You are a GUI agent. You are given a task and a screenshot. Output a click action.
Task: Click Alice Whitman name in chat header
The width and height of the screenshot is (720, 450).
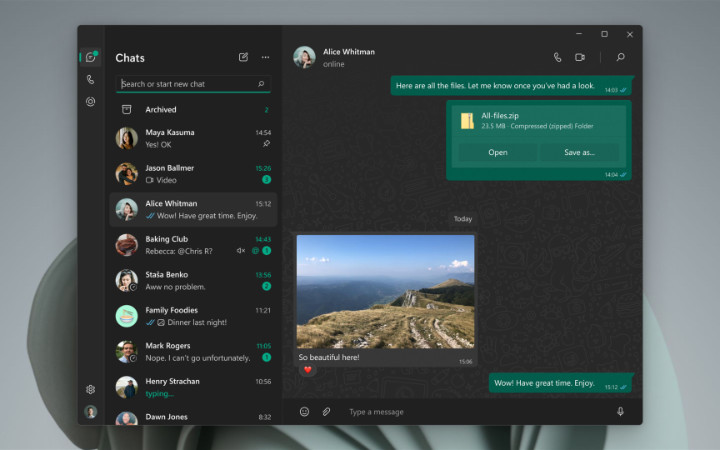click(349, 52)
